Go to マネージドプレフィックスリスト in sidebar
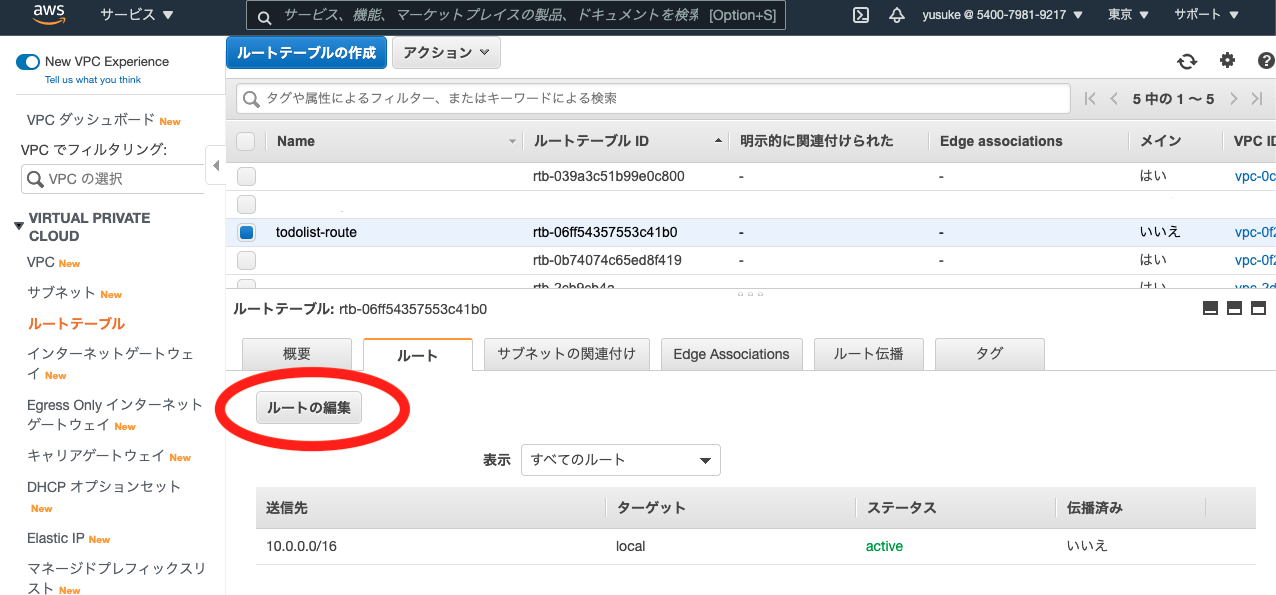This screenshot has height=595, width=1276. click(x=116, y=578)
